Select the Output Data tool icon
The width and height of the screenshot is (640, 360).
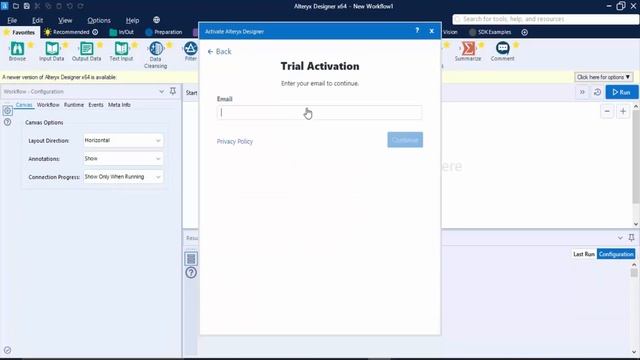tap(86, 49)
